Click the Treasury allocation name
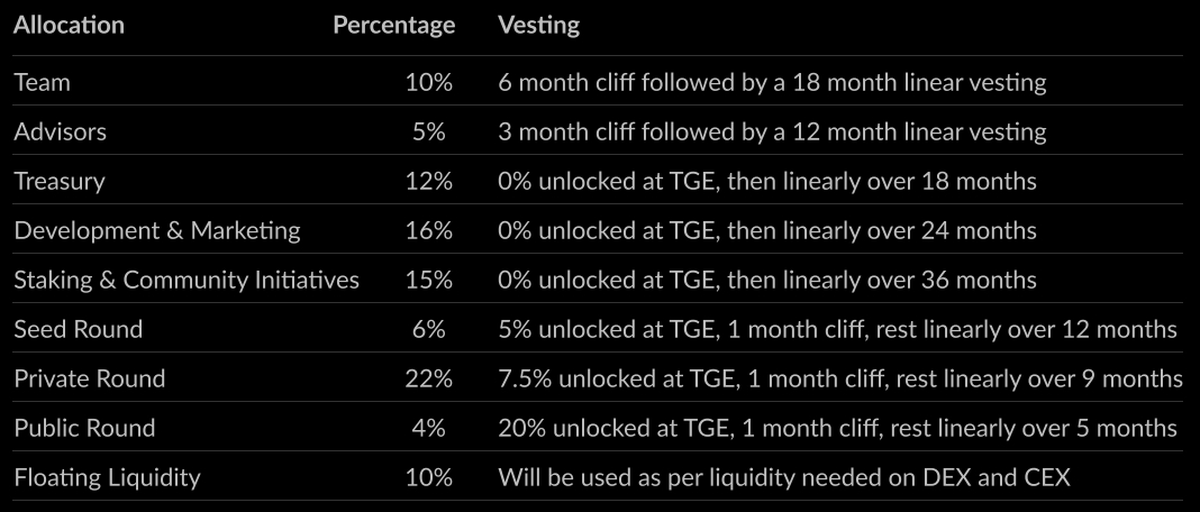The image size is (1200, 512). (59, 182)
